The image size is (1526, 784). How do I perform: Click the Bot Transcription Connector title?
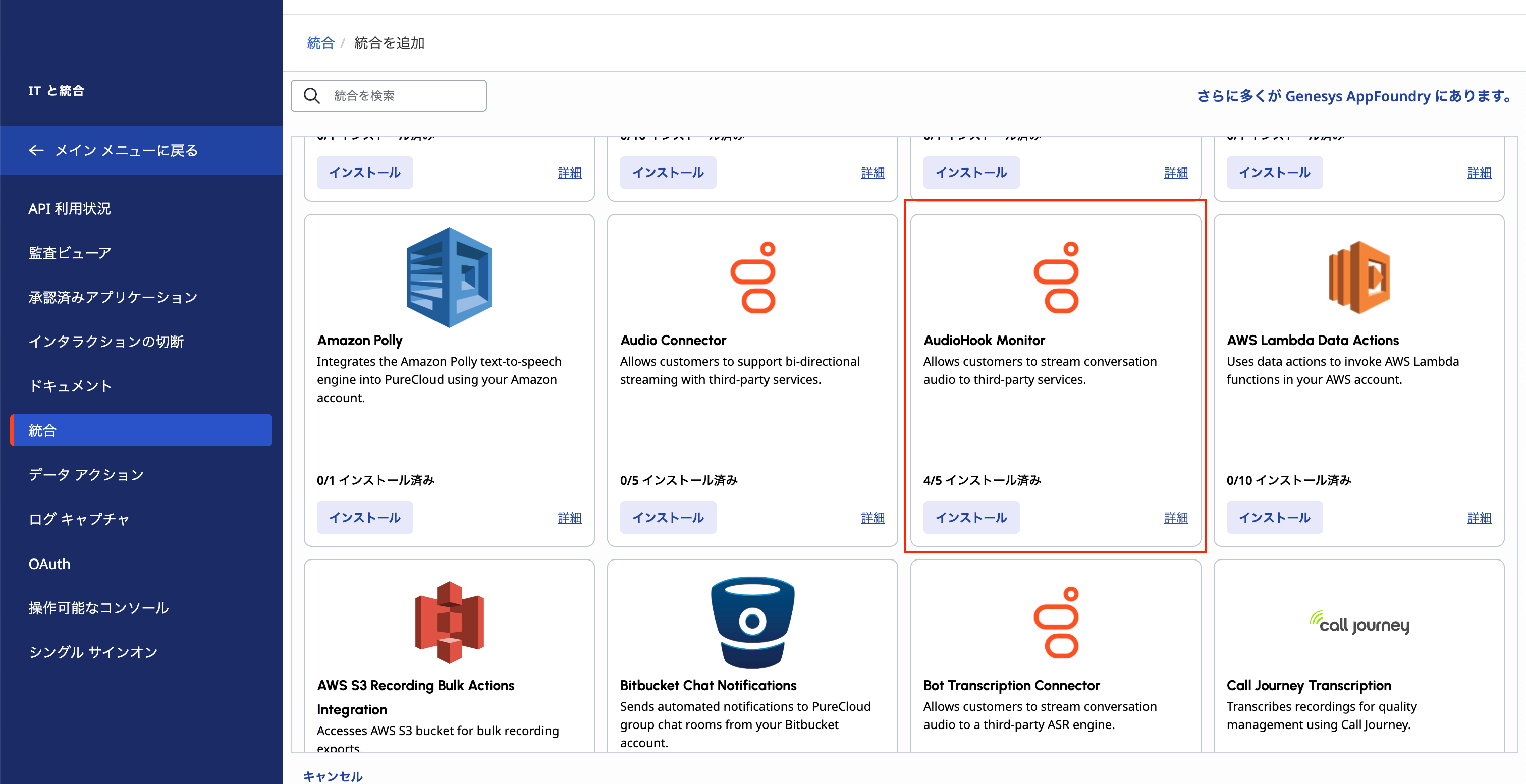point(1011,686)
